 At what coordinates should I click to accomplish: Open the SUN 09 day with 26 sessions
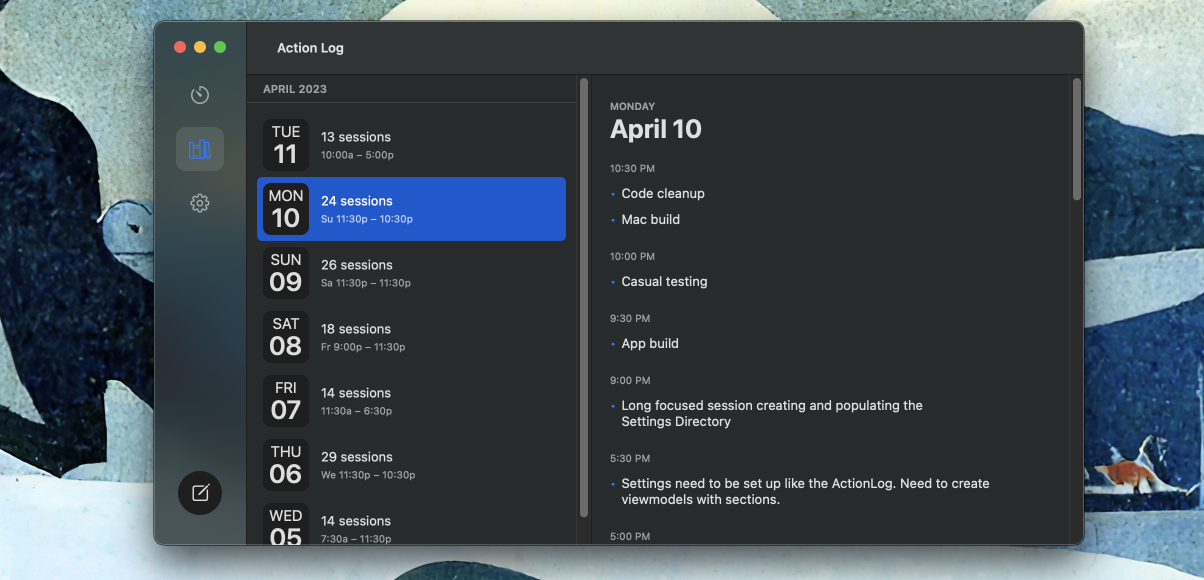(411, 273)
